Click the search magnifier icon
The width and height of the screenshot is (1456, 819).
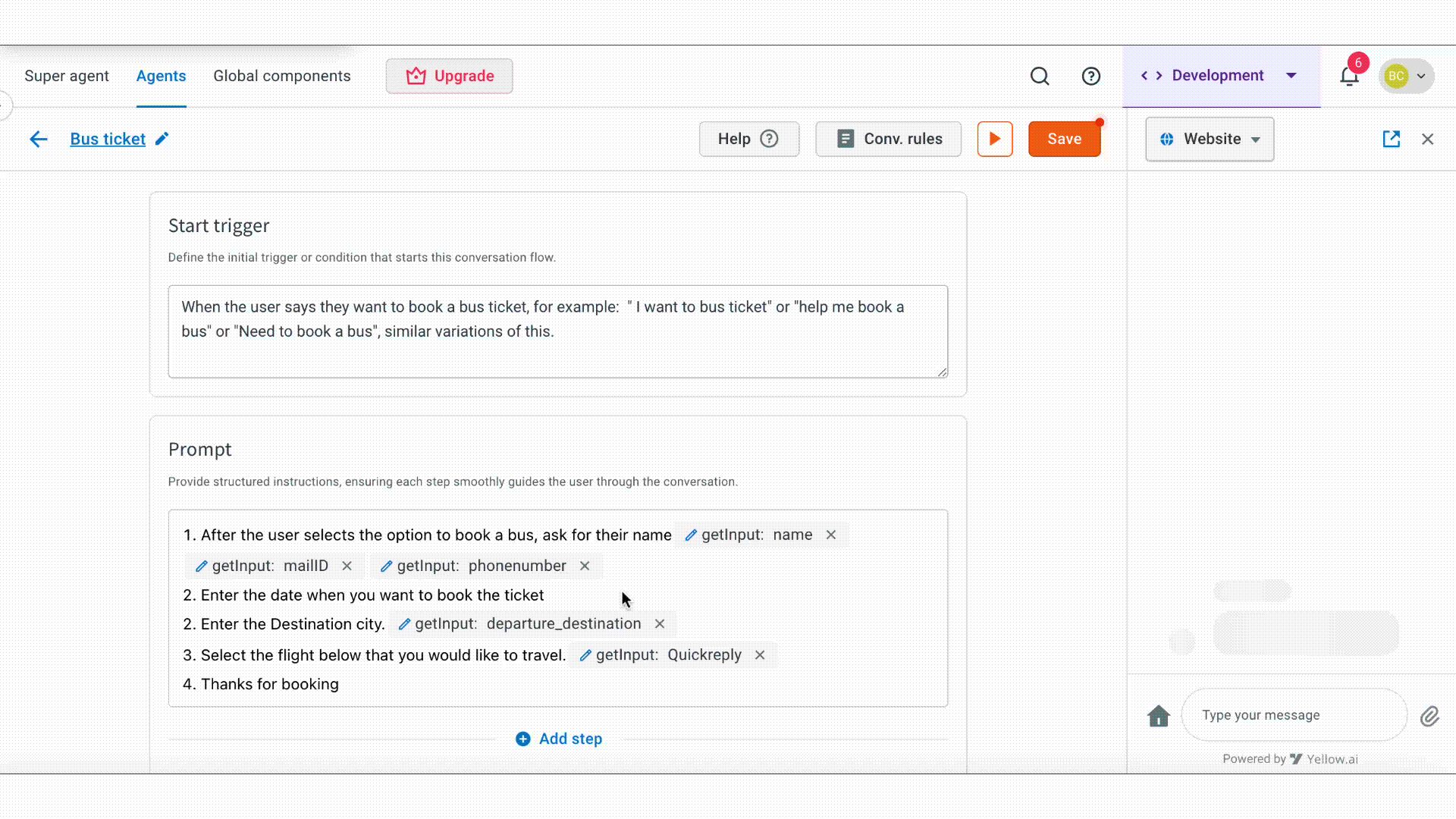pos(1040,76)
